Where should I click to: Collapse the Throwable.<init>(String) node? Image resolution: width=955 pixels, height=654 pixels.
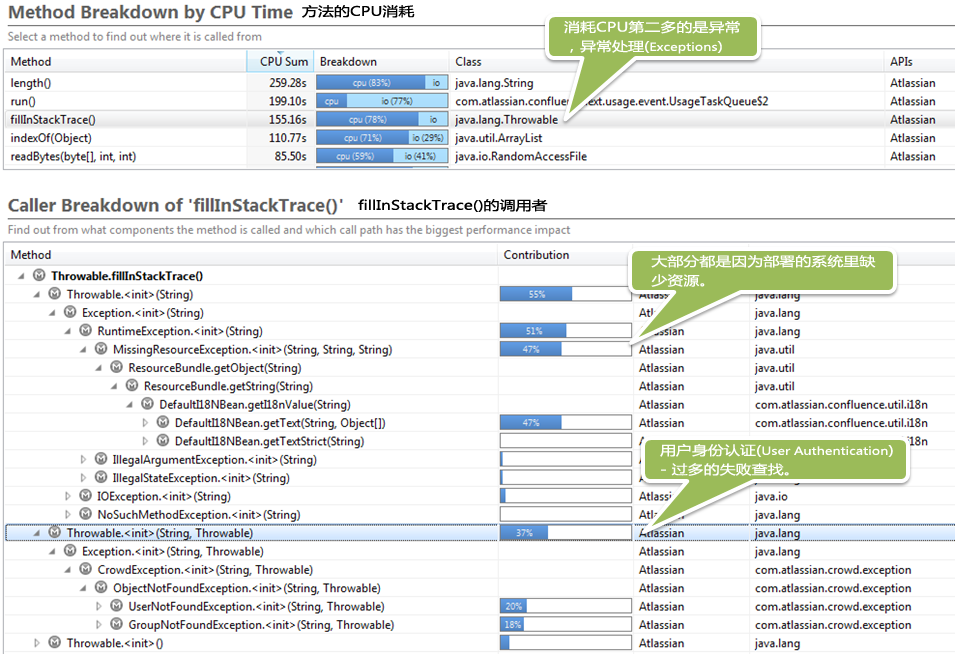tap(37, 294)
